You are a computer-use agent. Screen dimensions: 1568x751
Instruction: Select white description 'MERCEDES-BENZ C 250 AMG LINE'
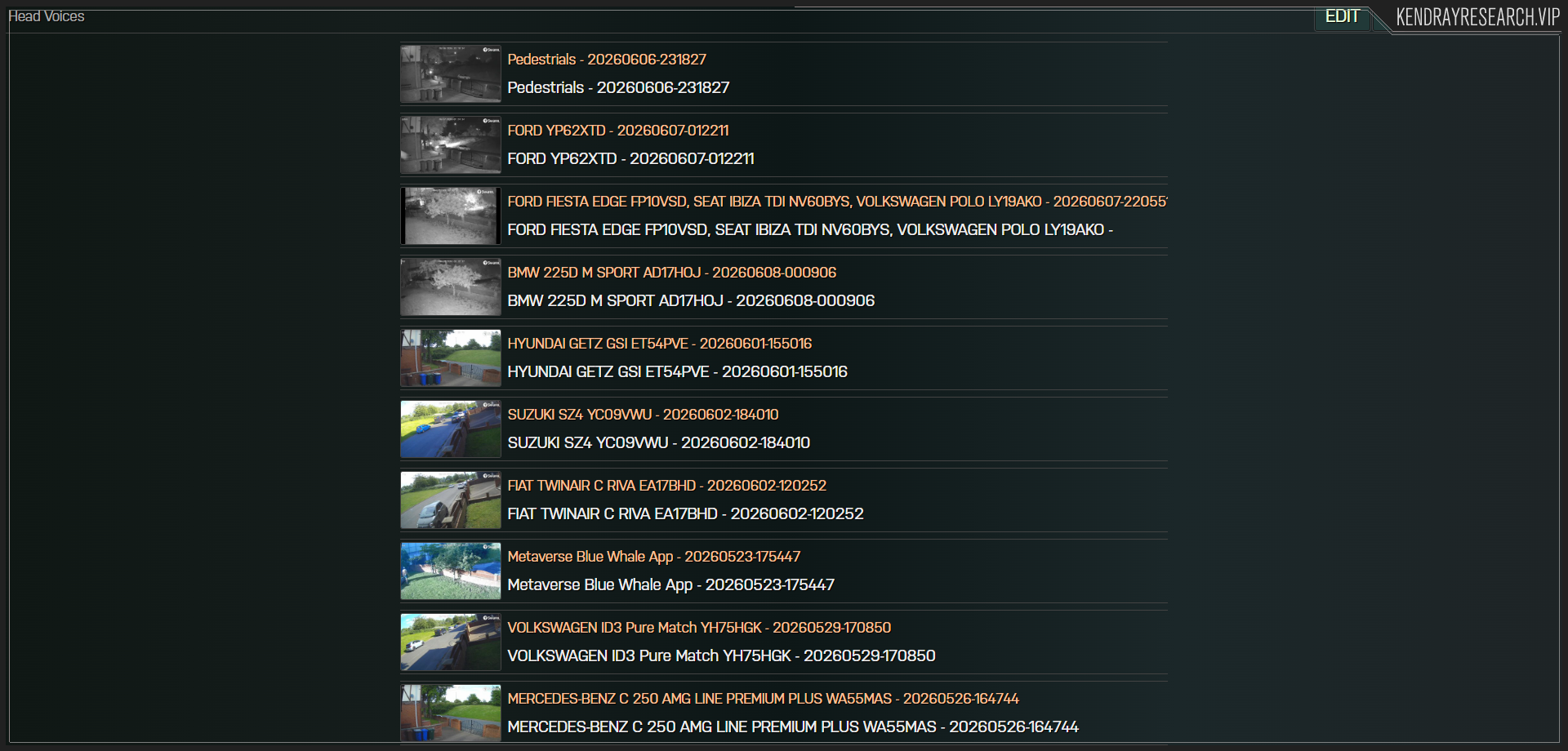793,727
